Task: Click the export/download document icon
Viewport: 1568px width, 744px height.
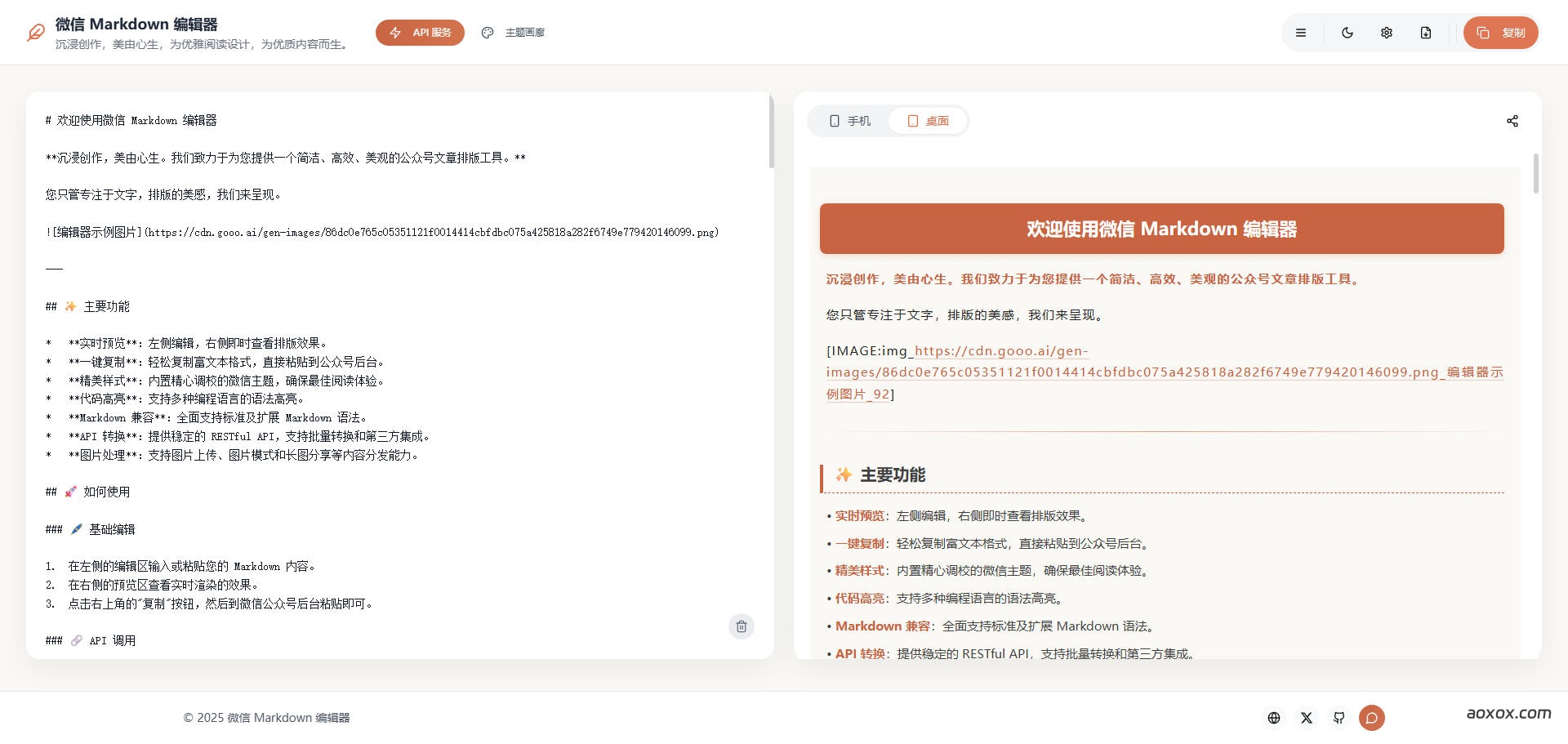Action: (1426, 33)
